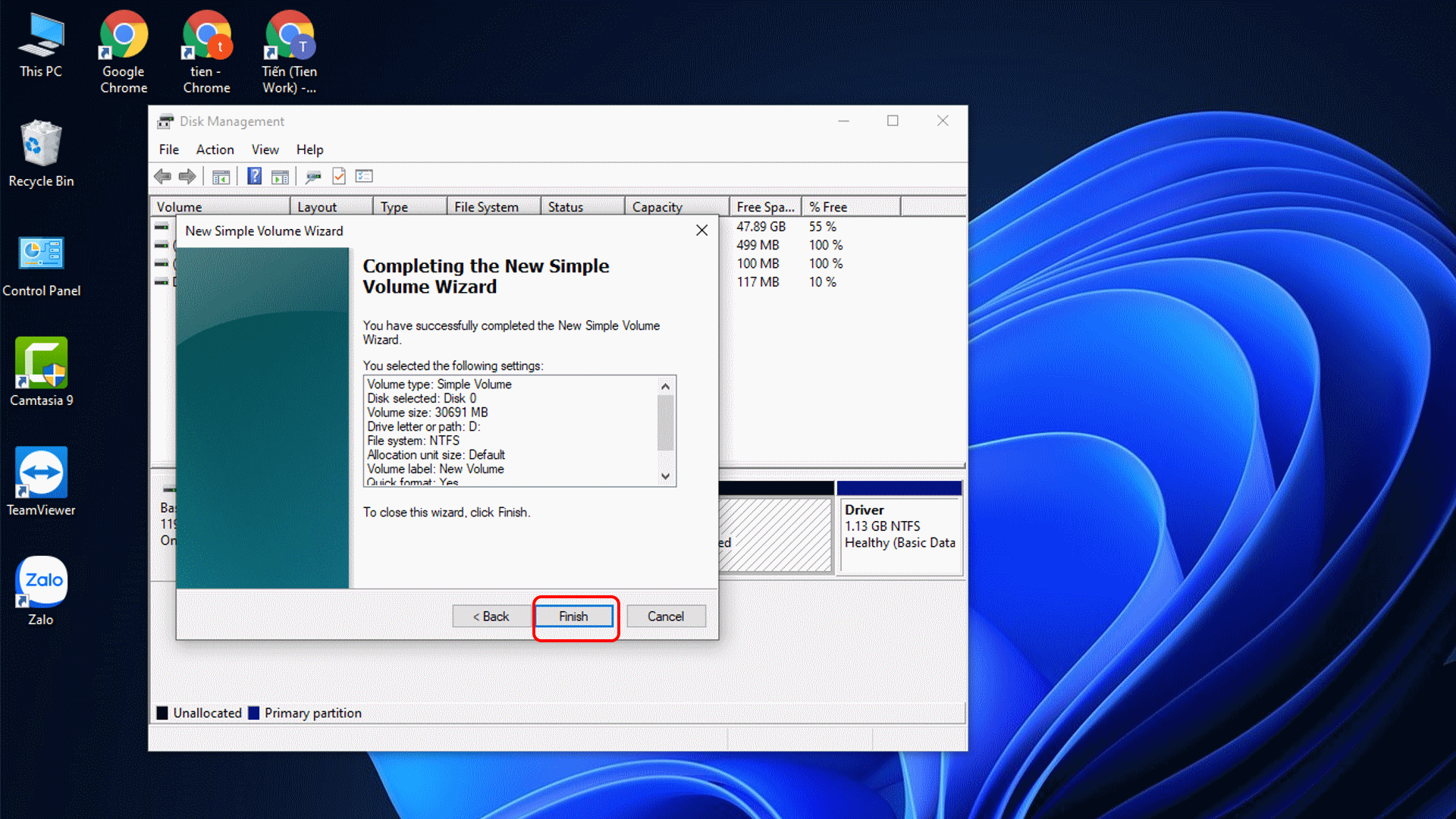This screenshot has height=819, width=1456.
Task: Click Show/Hide Console Tree icon
Action: click(x=221, y=177)
